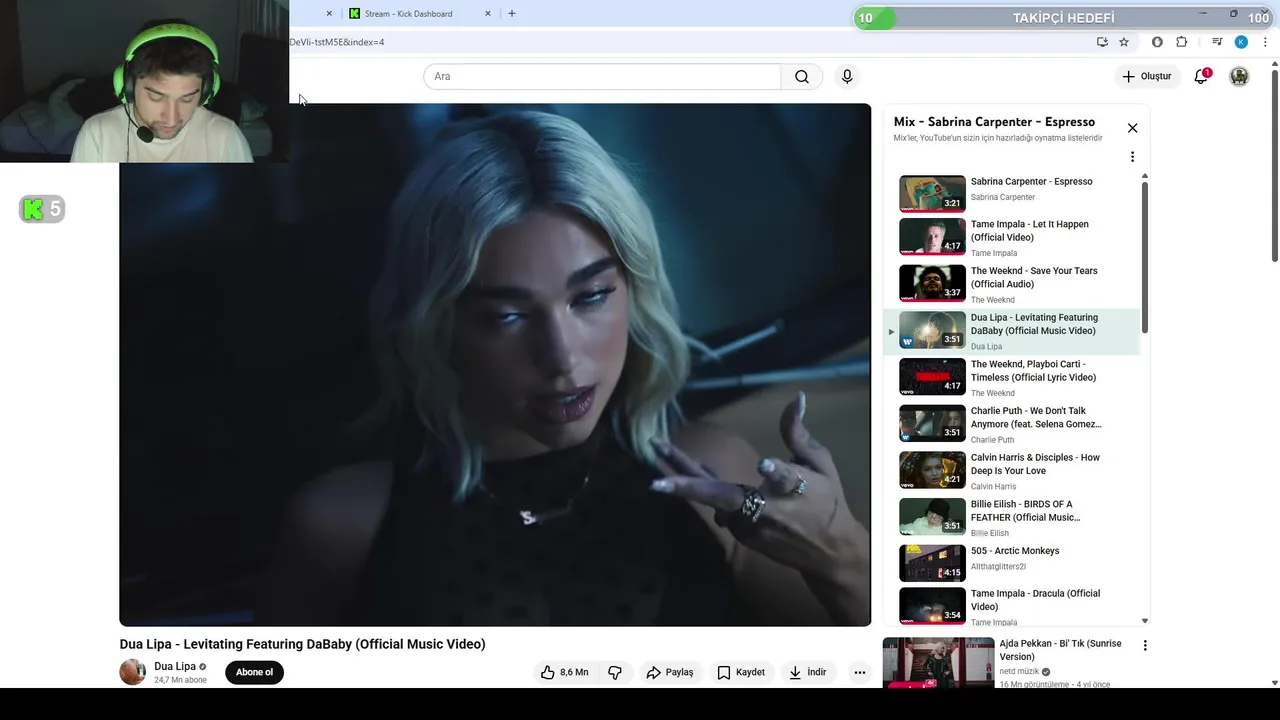Open the Chrome three-dot menu
The width and height of the screenshot is (1280, 720).
tap(1266, 42)
